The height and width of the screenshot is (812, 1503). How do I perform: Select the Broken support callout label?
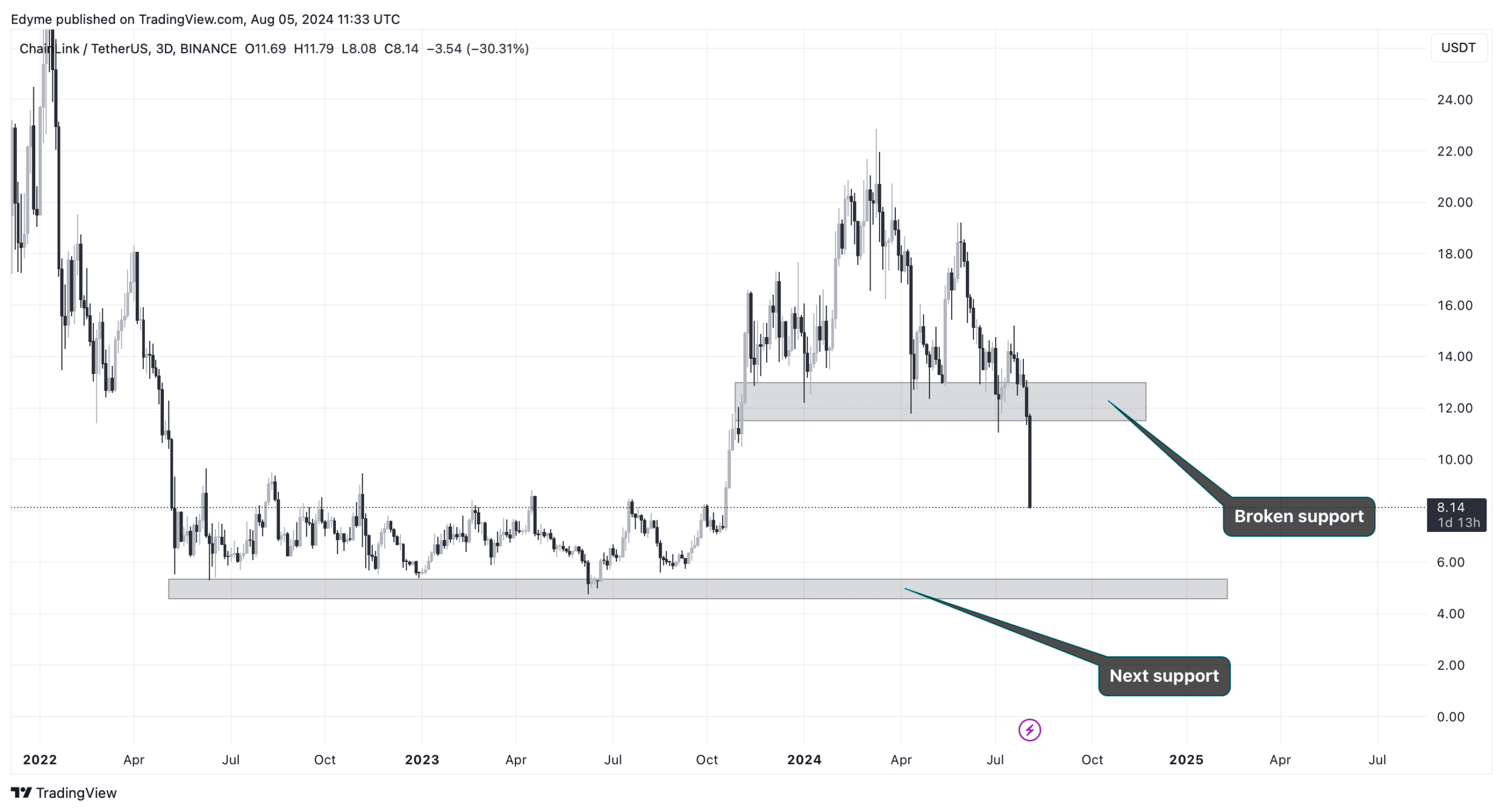coord(1299,517)
